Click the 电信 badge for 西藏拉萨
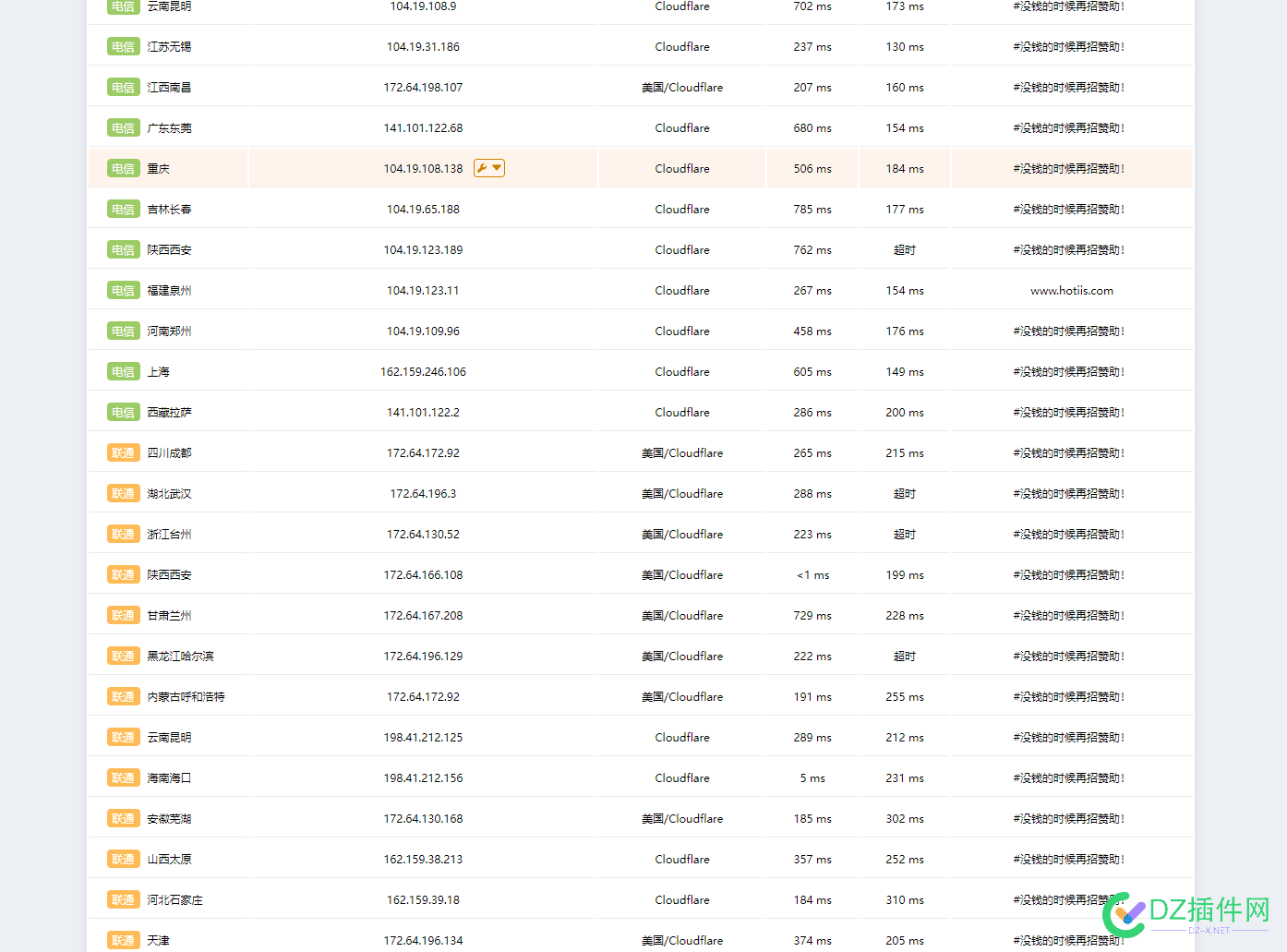This screenshot has width=1287, height=952. [124, 413]
